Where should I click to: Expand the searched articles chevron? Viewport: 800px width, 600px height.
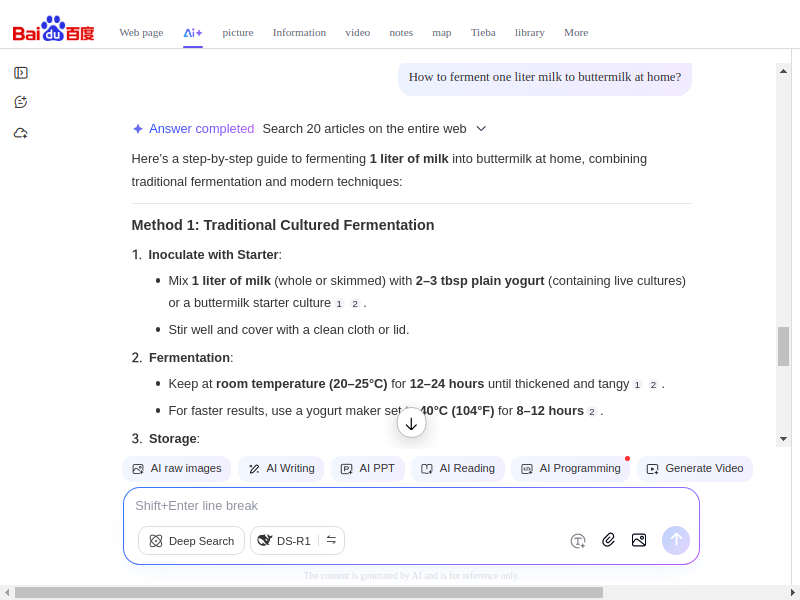481,128
